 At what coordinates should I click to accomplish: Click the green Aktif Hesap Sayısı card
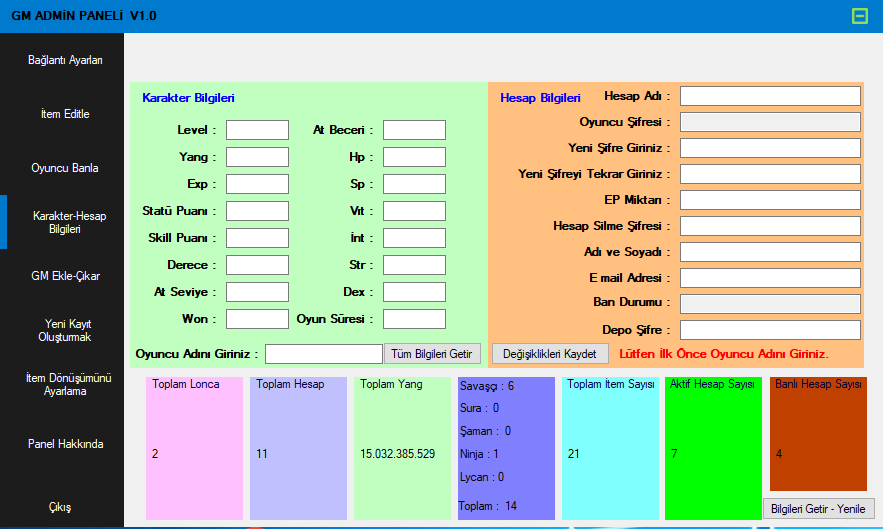click(713, 448)
